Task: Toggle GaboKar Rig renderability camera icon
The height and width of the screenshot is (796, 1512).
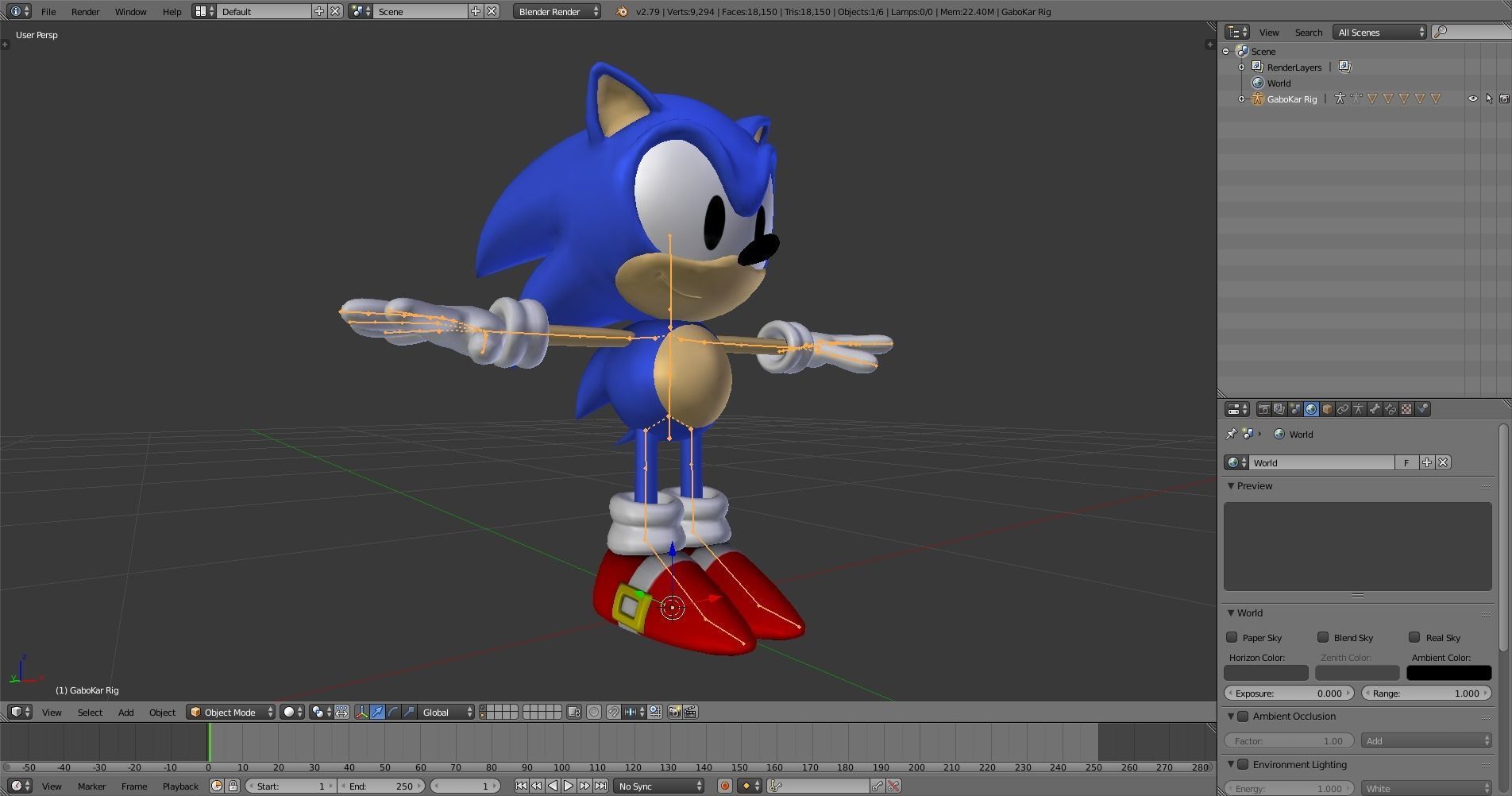Action: click(1504, 99)
